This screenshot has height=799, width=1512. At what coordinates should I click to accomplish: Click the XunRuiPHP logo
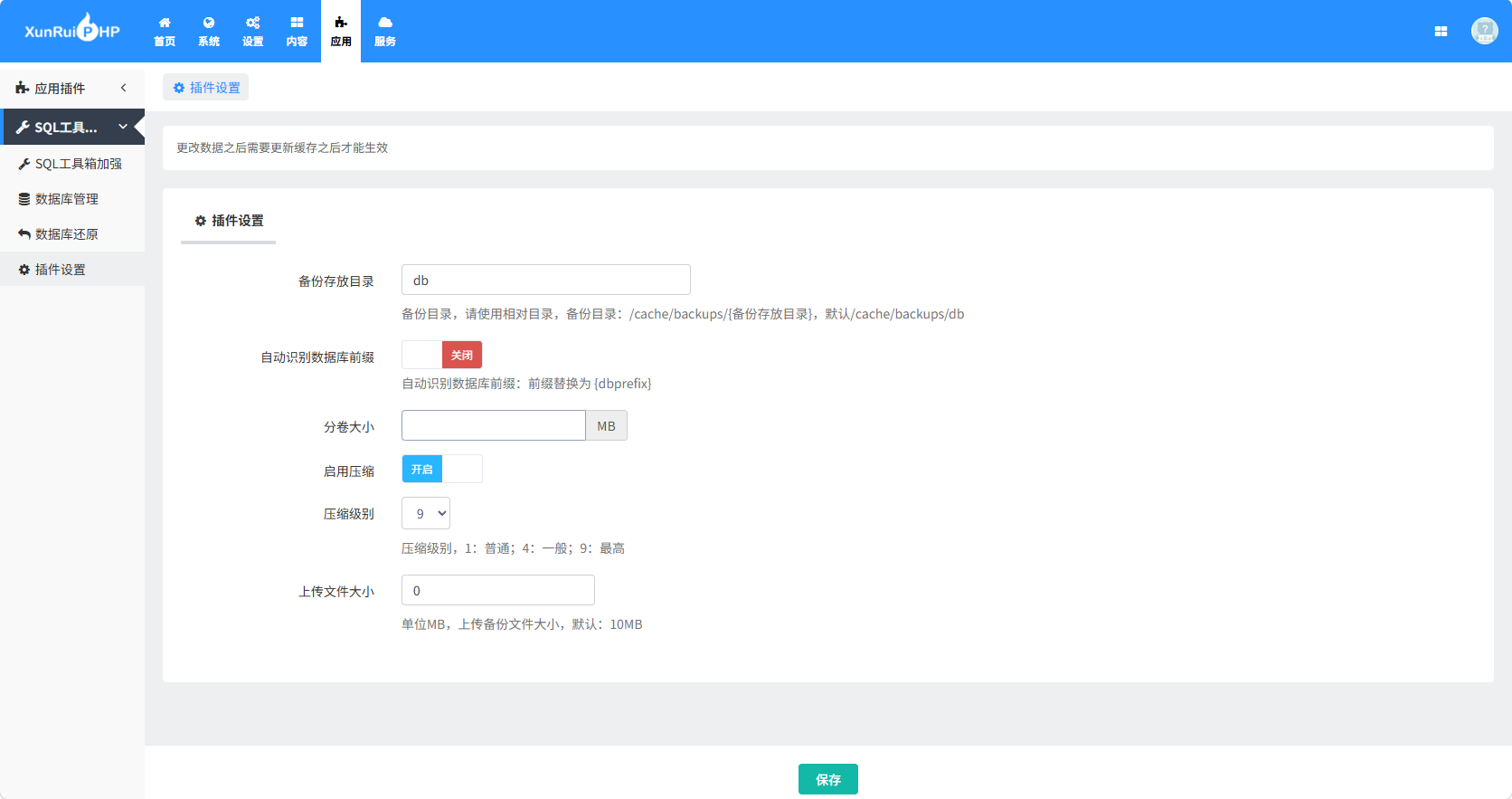tap(71, 30)
